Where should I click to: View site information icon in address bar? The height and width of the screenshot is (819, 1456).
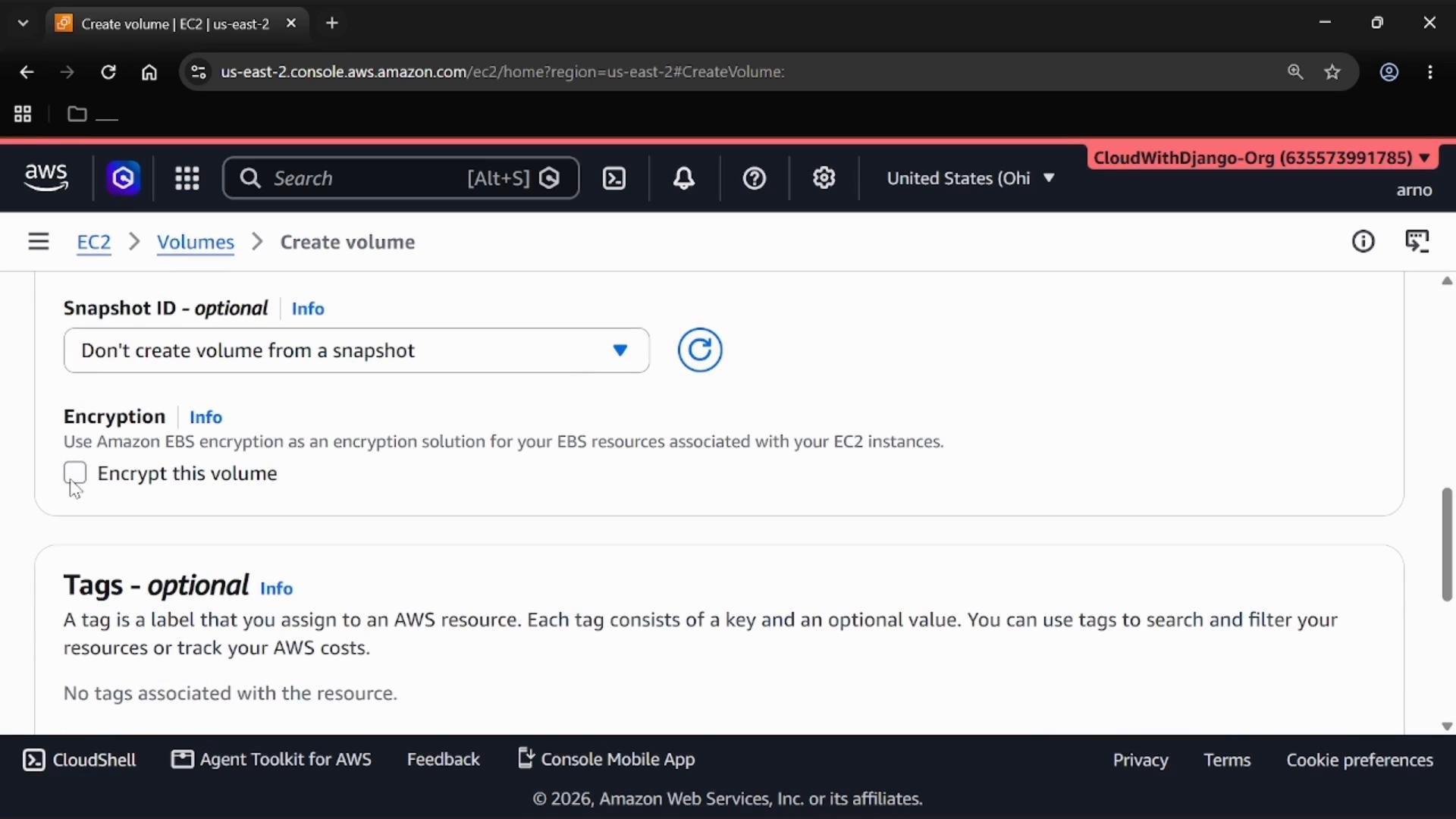coord(198,72)
